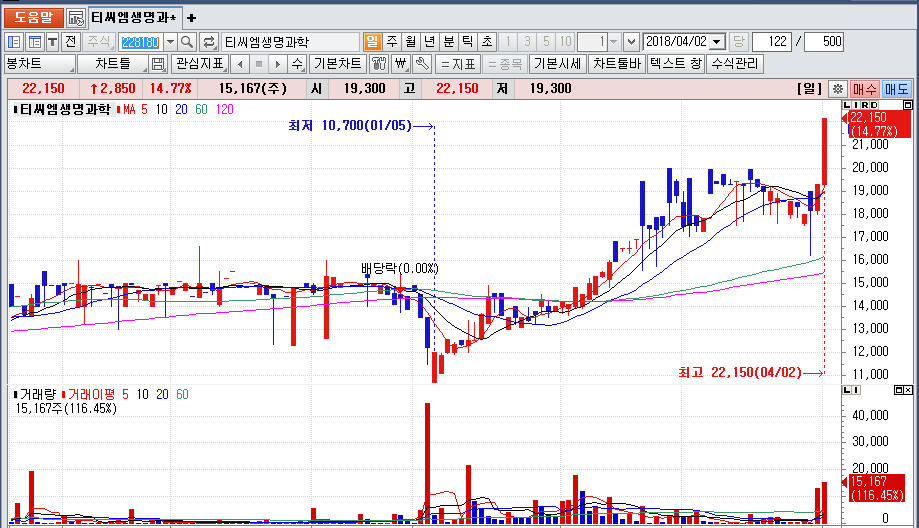Add a new tab with plus button
This screenshot has width=919, height=528.
(191, 18)
